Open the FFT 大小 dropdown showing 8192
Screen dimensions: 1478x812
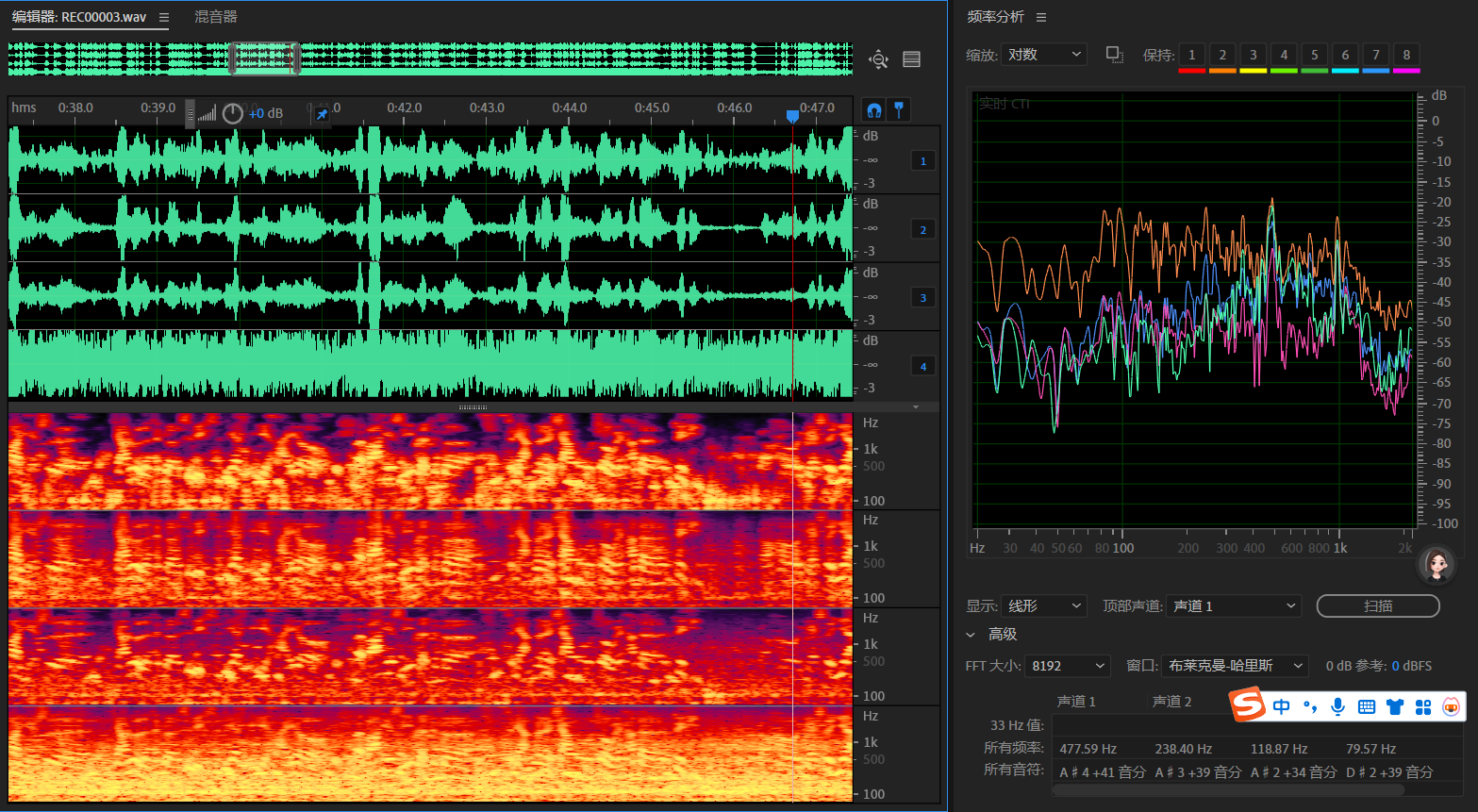[1068, 666]
